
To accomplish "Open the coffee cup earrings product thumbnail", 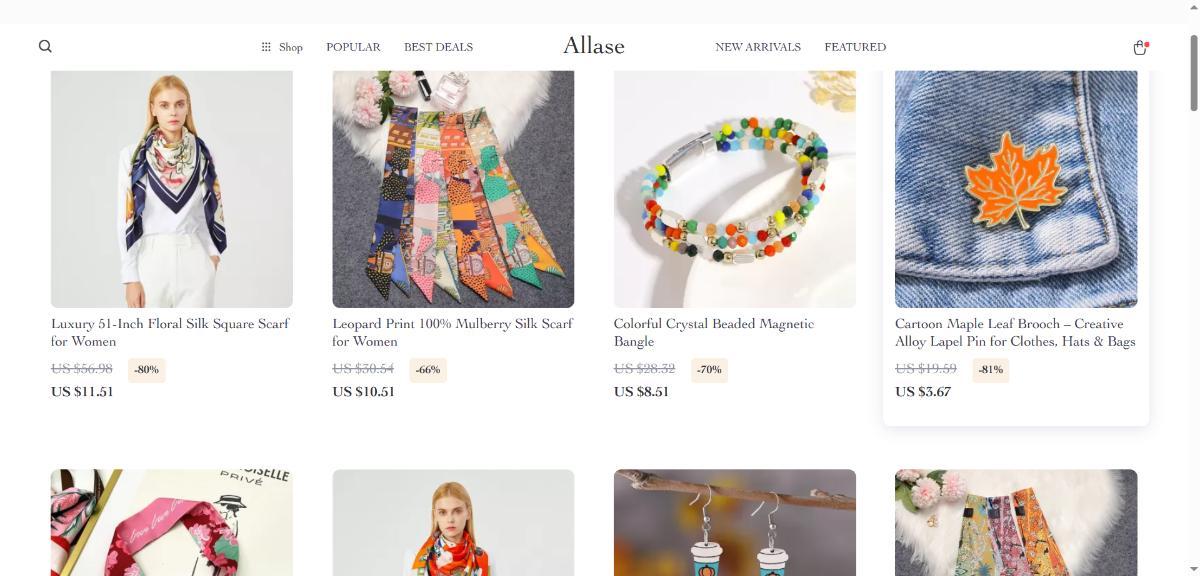I will coord(735,522).
